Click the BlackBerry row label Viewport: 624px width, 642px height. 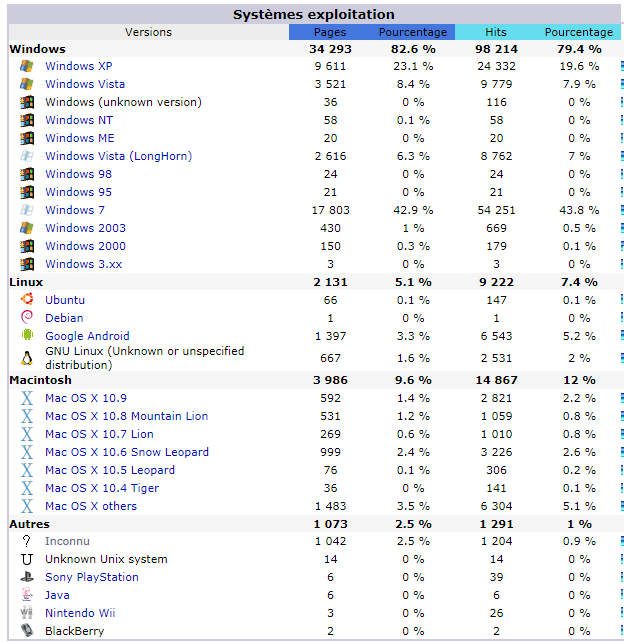click(75, 631)
